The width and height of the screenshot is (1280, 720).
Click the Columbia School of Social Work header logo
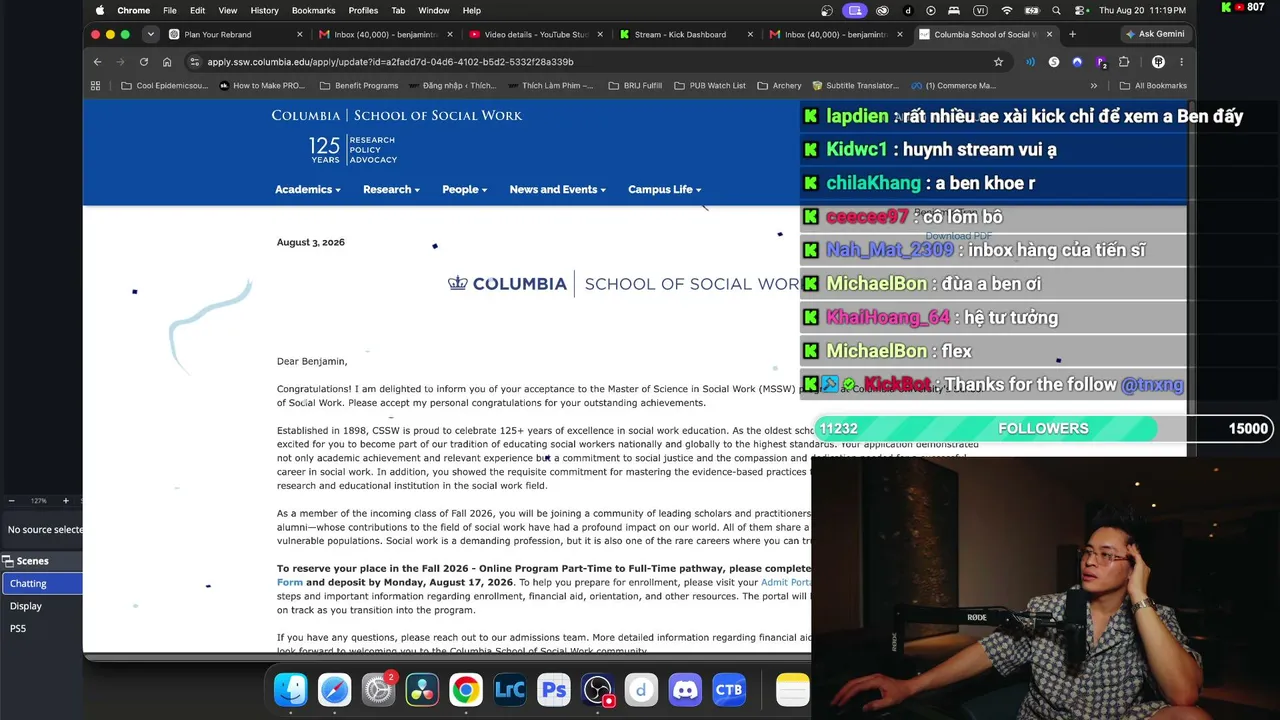(x=396, y=115)
